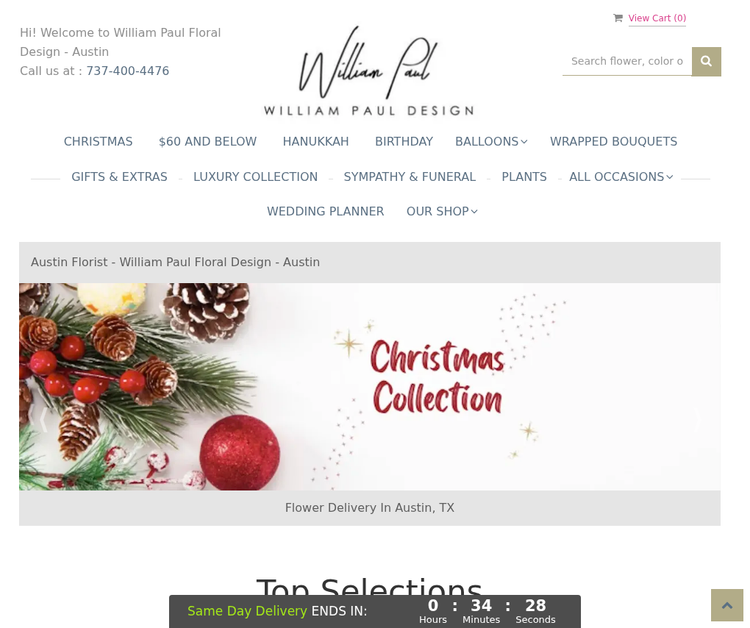Click the search magnifier button
Image resolution: width=750 pixels, height=628 pixels.
706,61
